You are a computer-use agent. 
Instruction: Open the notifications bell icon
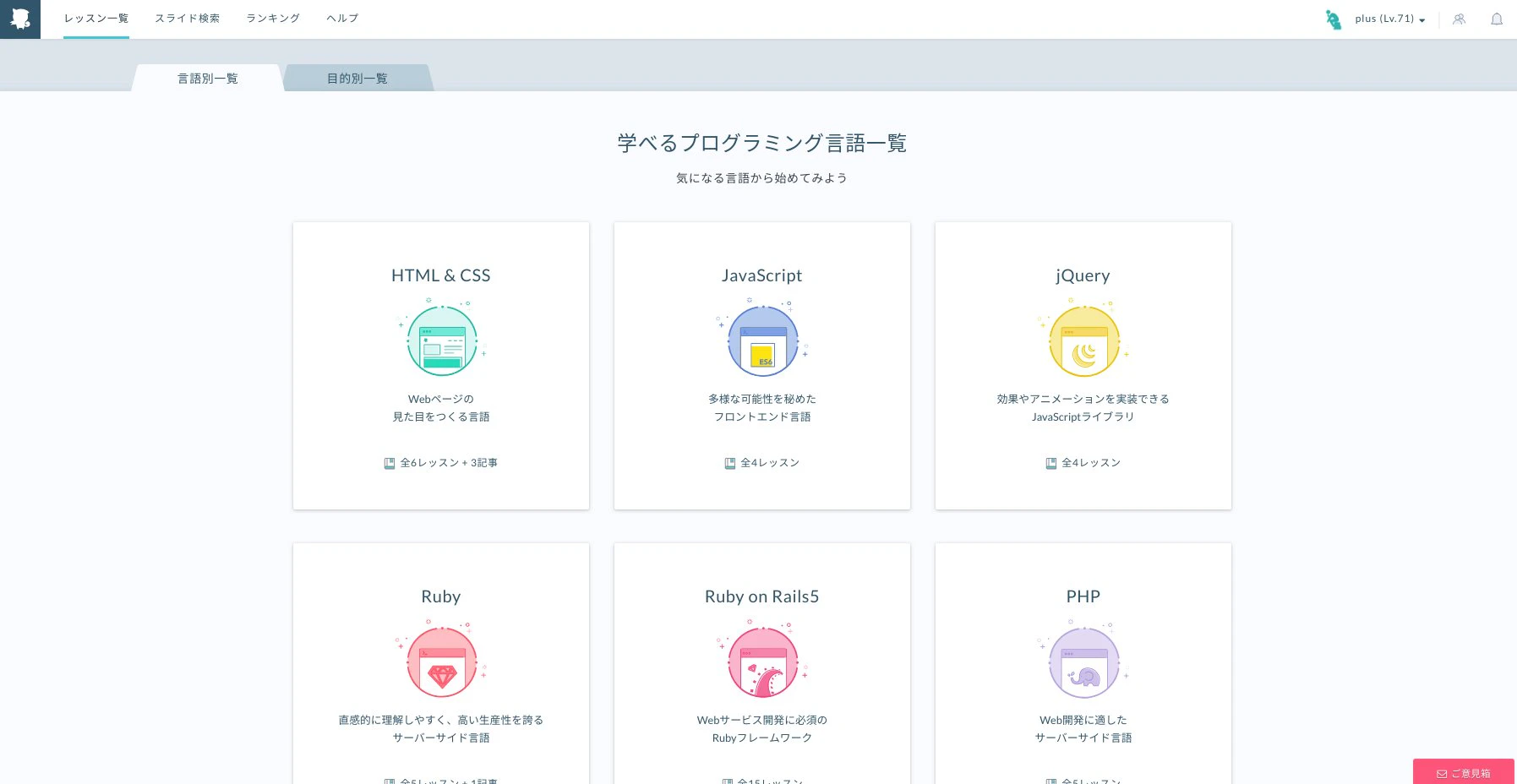(1497, 19)
